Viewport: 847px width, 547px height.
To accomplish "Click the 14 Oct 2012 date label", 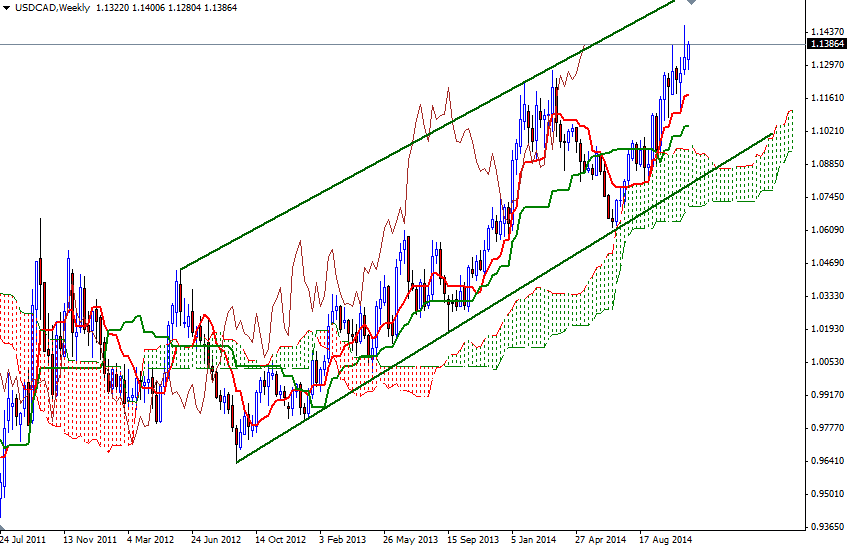I will coord(280,539).
